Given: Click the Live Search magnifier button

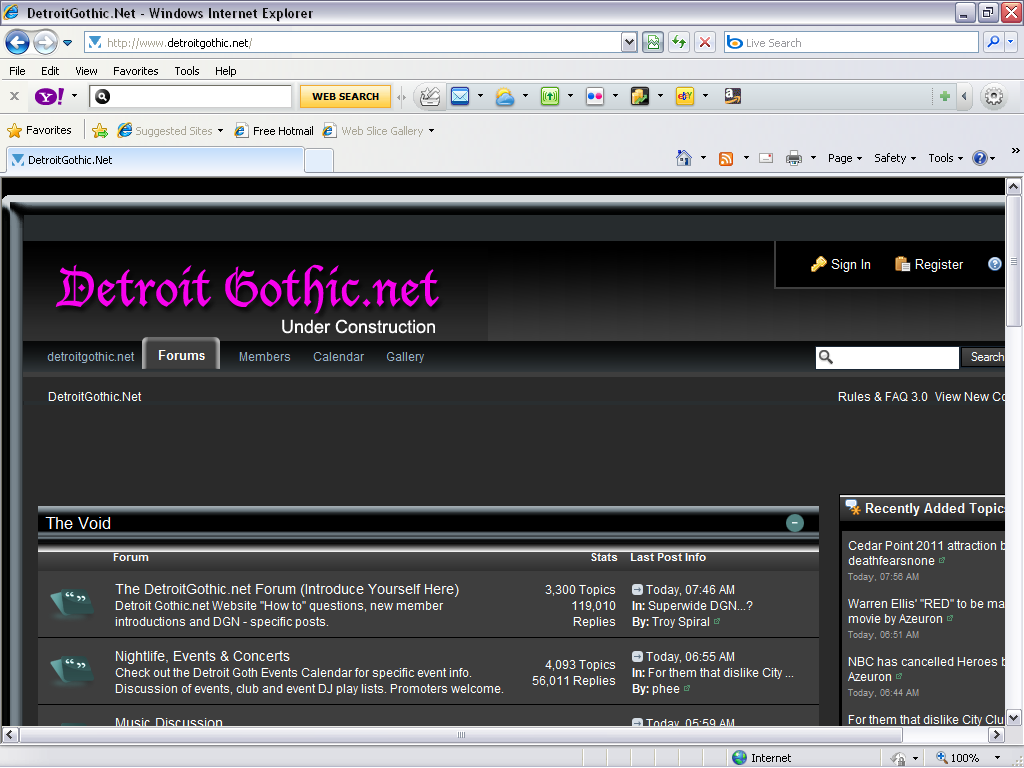Looking at the screenshot, I should point(993,42).
